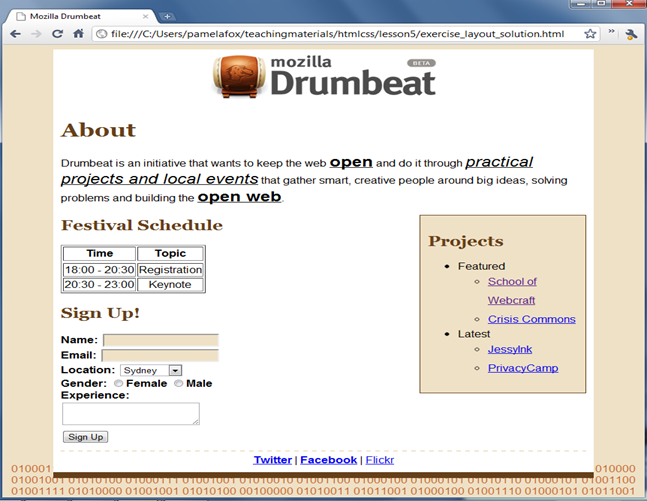Screen dimensions: 647x501
Task: Click the Festival Schedule heading
Action: (x=142, y=225)
